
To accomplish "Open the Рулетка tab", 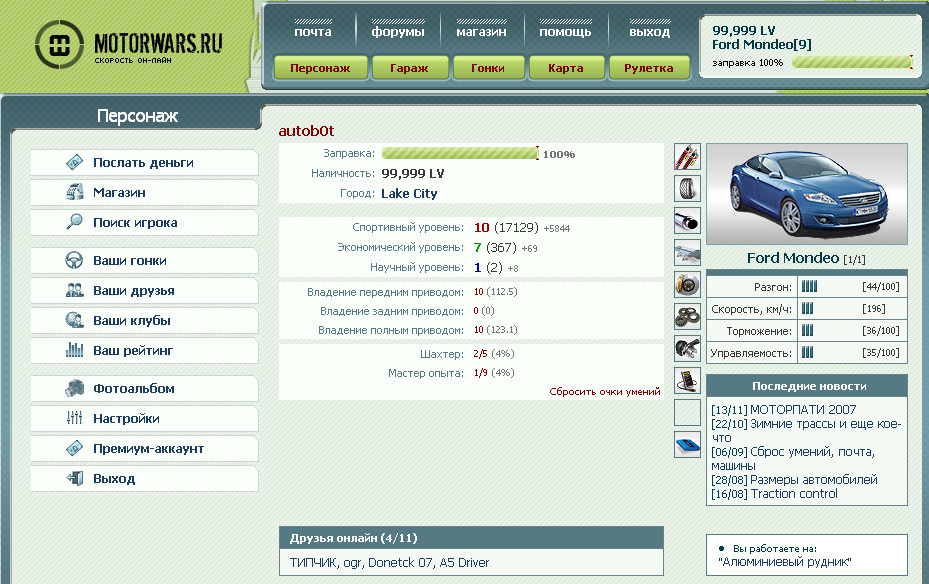I will click(x=648, y=68).
